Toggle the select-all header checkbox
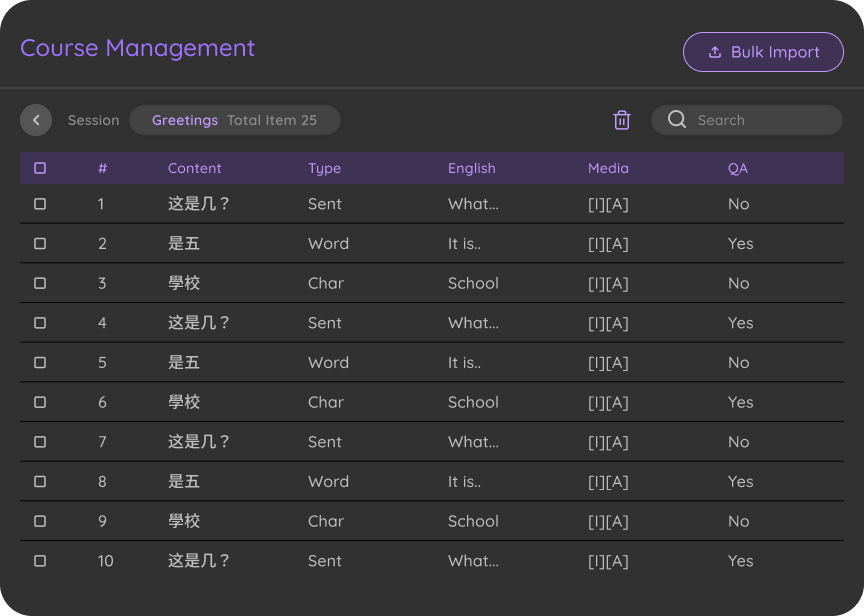The height and width of the screenshot is (616, 864). coord(40,168)
